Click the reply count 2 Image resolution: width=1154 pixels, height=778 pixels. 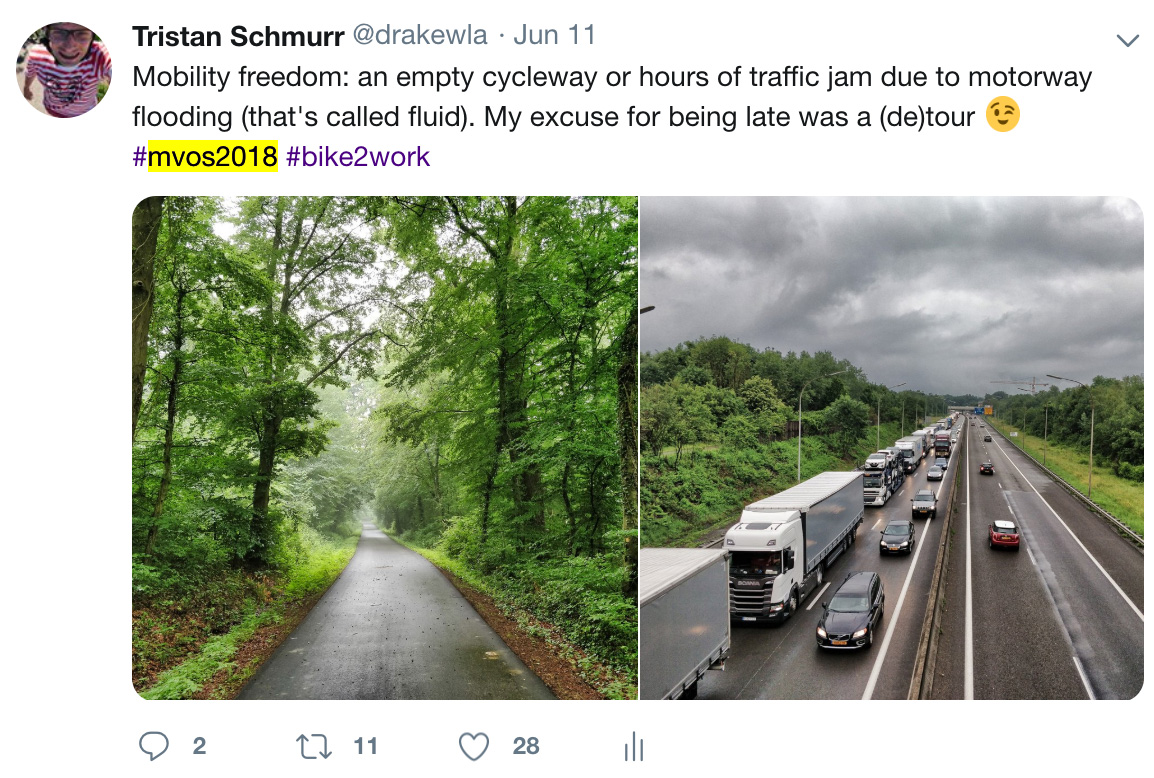[199, 746]
